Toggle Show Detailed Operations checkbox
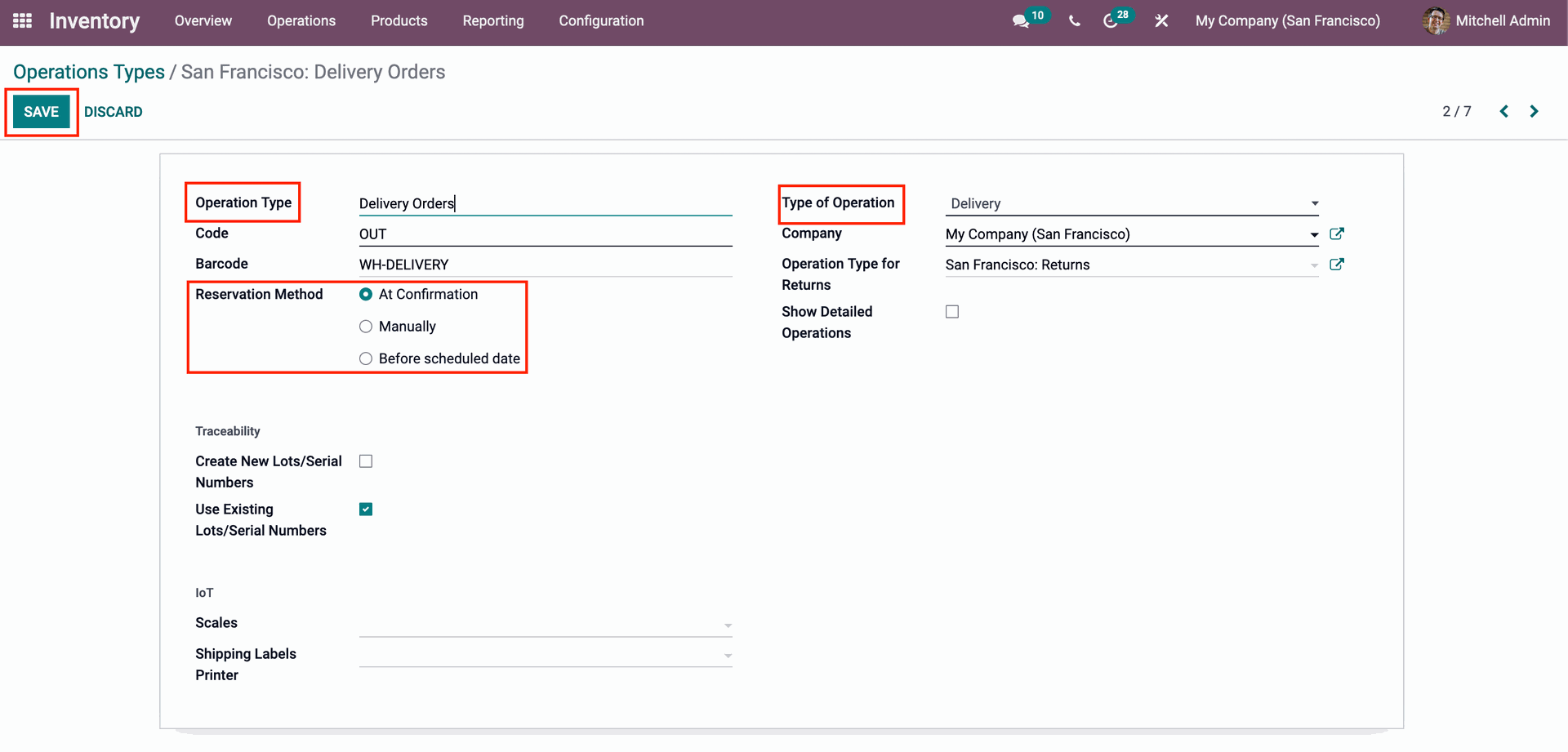The height and width of the screenshot is (752, 1568). tap(952, 312)
